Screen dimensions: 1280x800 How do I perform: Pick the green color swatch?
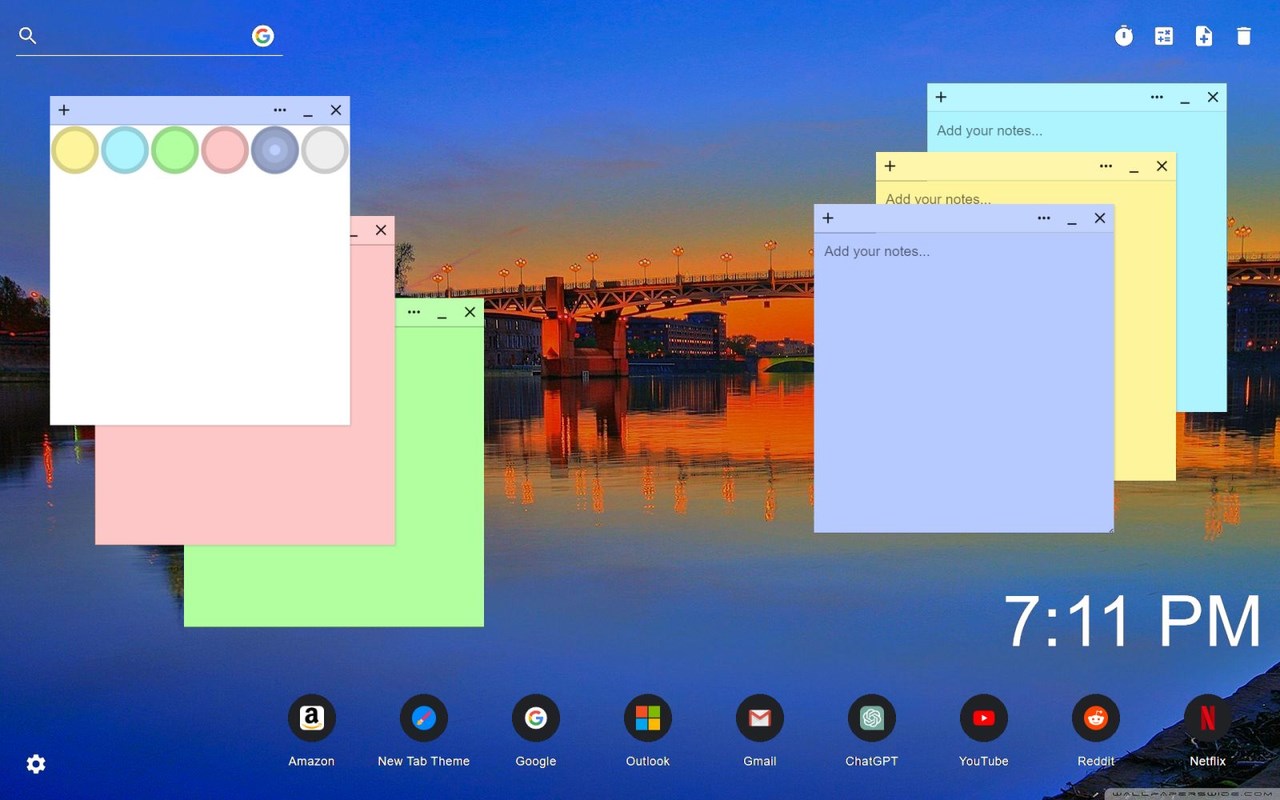[x=175, y=150]
